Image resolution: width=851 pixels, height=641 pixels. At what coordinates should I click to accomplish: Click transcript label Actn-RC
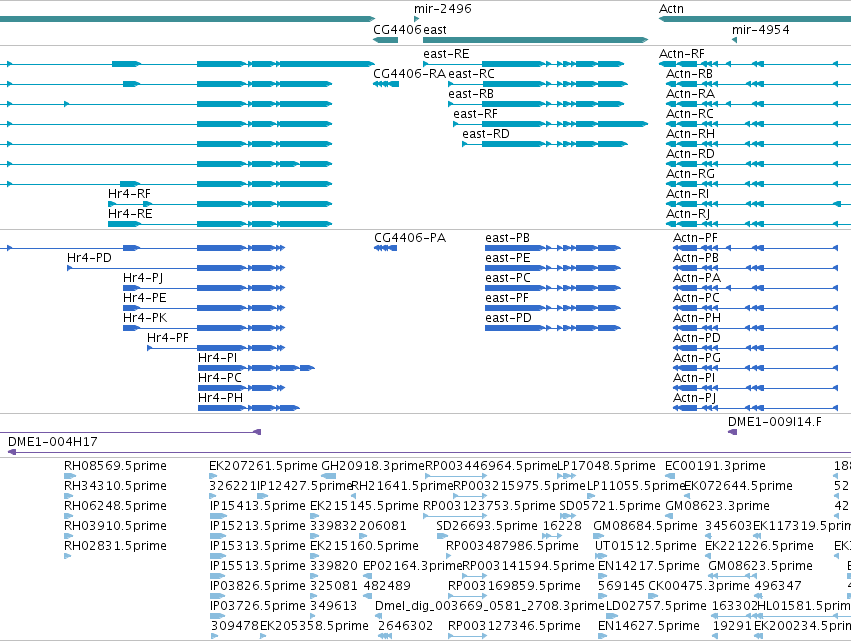pyautogui.click(x=689, y=114)
